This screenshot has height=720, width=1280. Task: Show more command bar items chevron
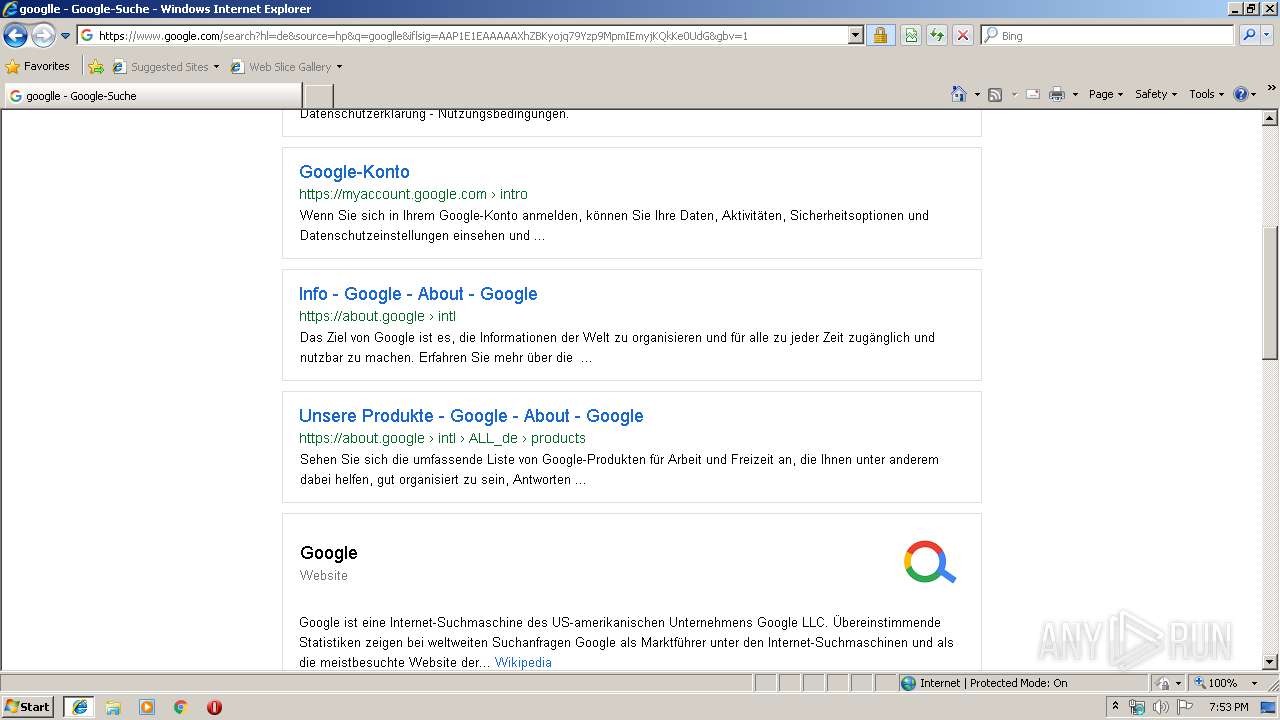point(1271,89)
